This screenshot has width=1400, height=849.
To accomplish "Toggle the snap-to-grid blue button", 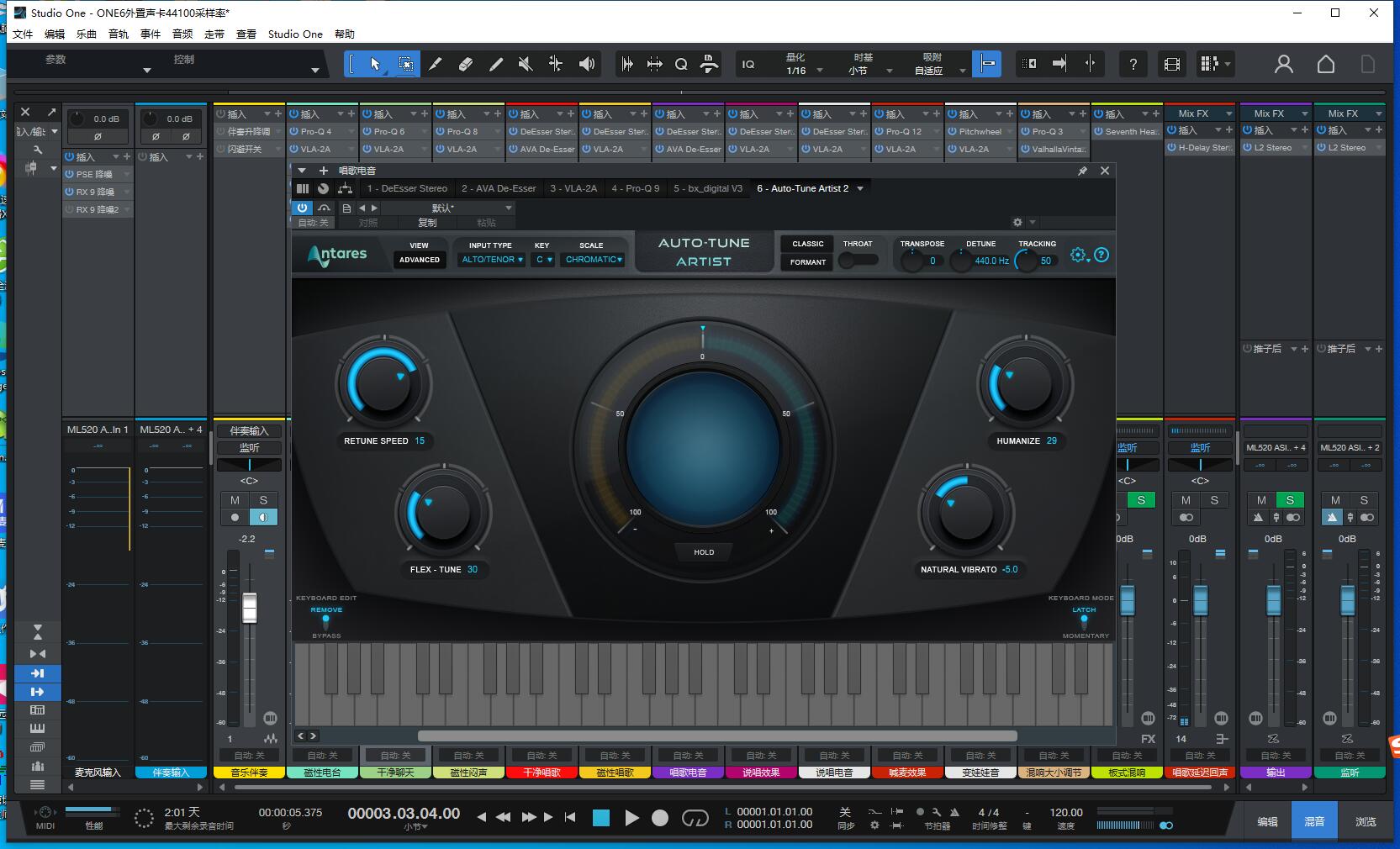I will point(987,64).
